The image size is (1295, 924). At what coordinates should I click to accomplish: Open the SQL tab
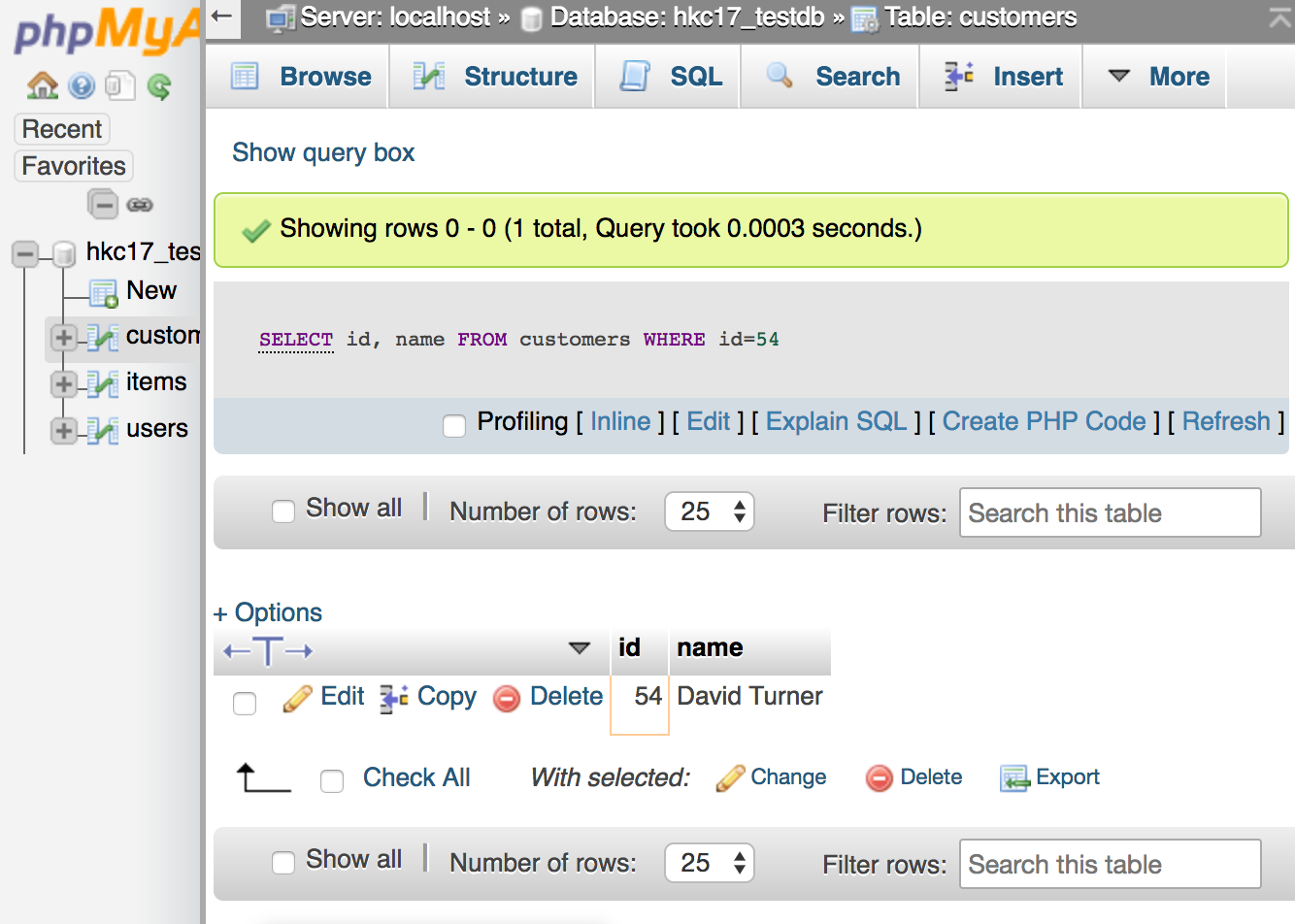(x=668, y=77)
